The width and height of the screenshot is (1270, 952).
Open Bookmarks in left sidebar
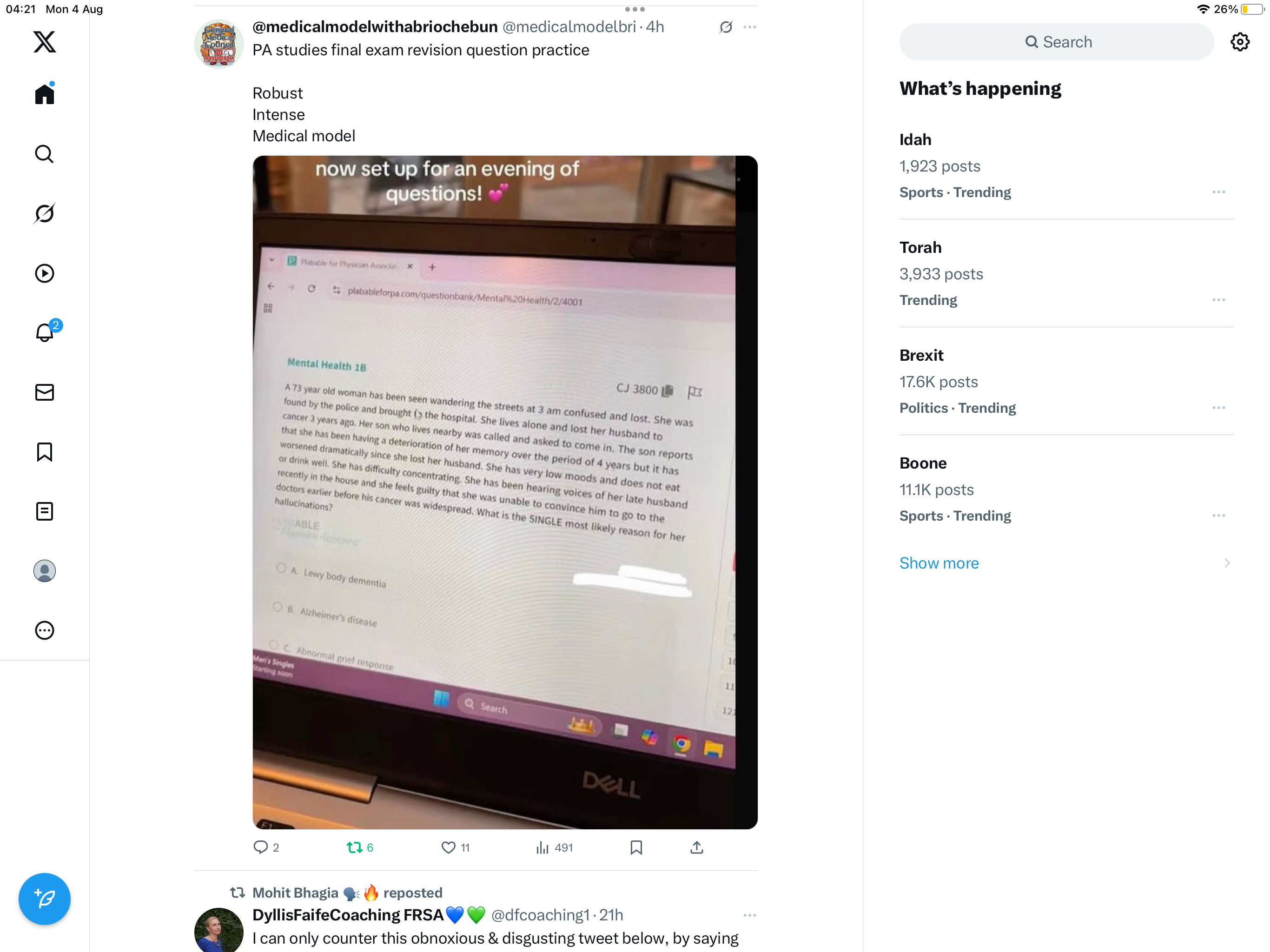pos(44,452)
